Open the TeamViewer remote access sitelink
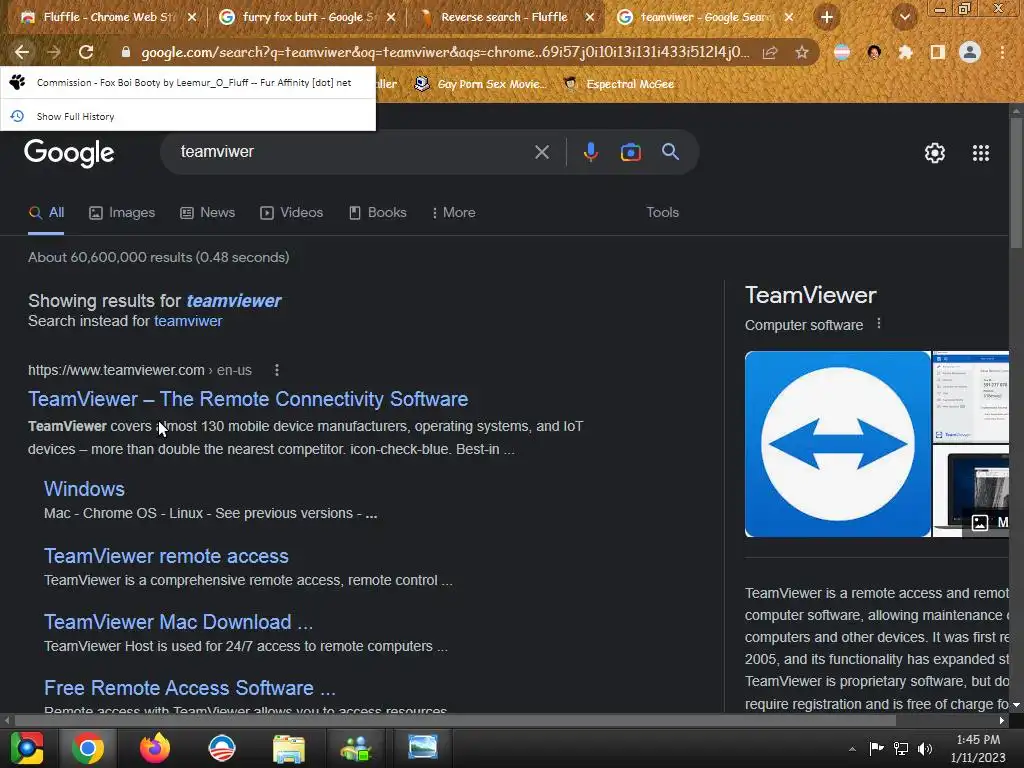Viewport: 1024px width, 768px height. tap(167, 556)
